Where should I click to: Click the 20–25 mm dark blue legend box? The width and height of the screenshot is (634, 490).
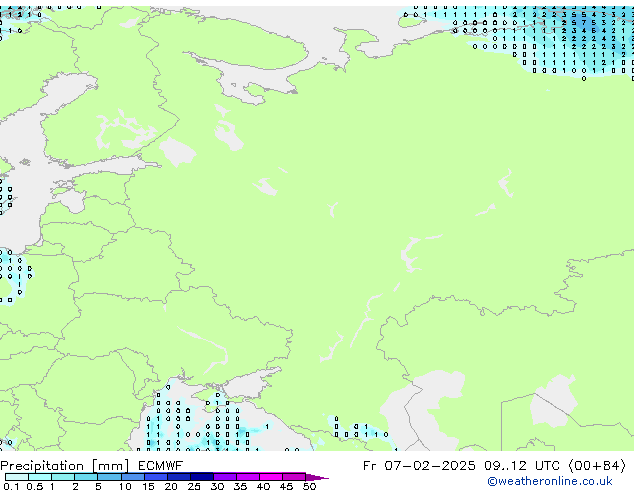(178, 477)
